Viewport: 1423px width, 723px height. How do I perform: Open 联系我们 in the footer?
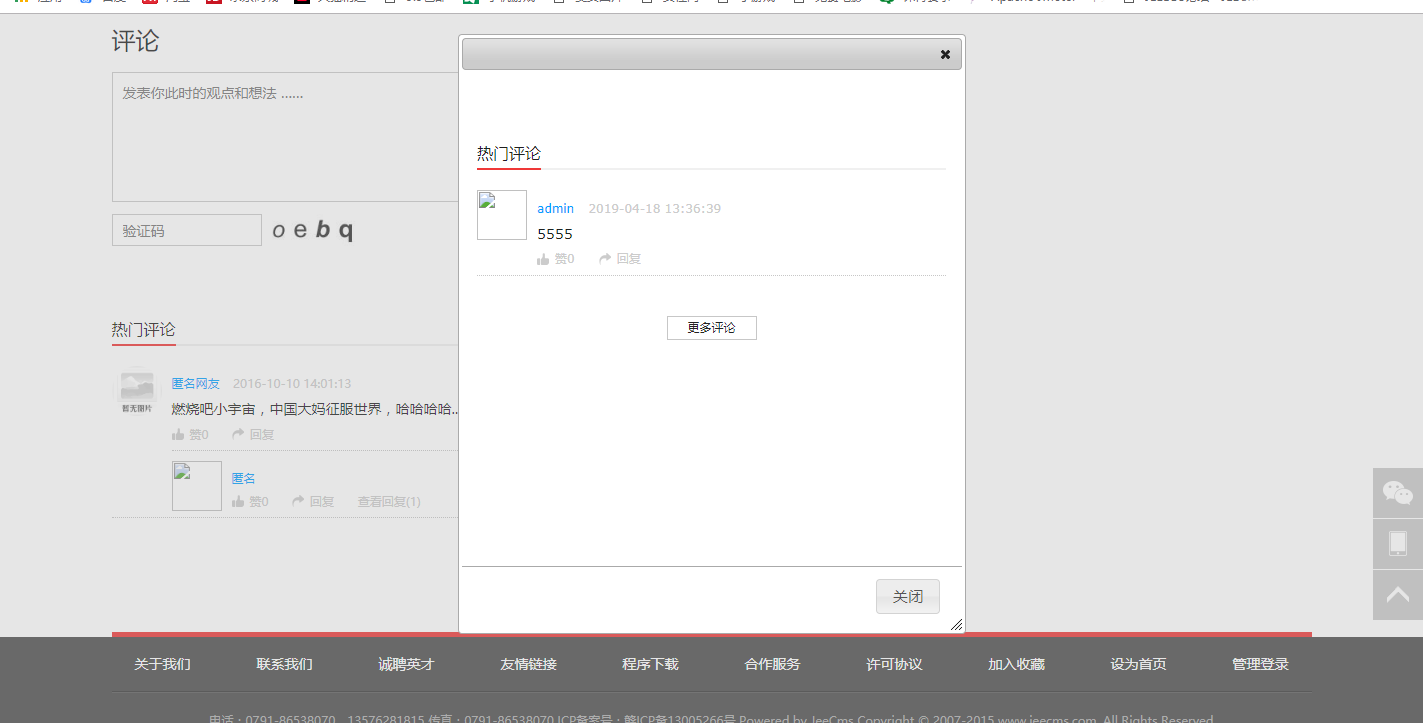tap(285, 664)
